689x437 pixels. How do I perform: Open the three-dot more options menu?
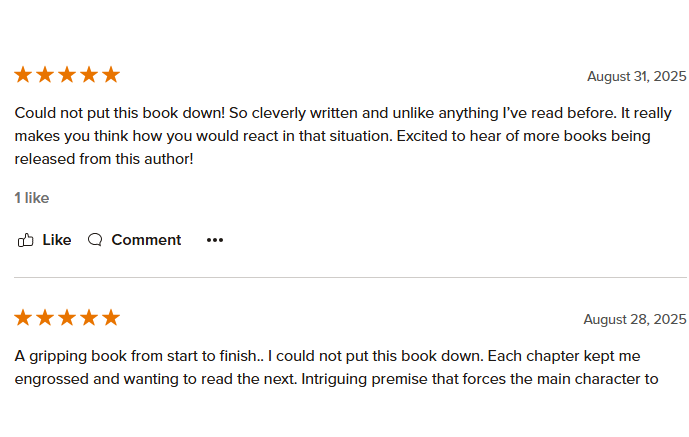[x=215, y=240]
